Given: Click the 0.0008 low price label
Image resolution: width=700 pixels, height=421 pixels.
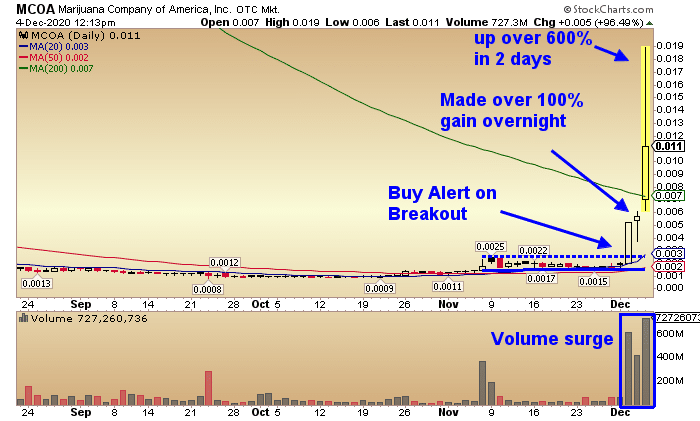Looking at the screenshot, I should tap(208, 289).
